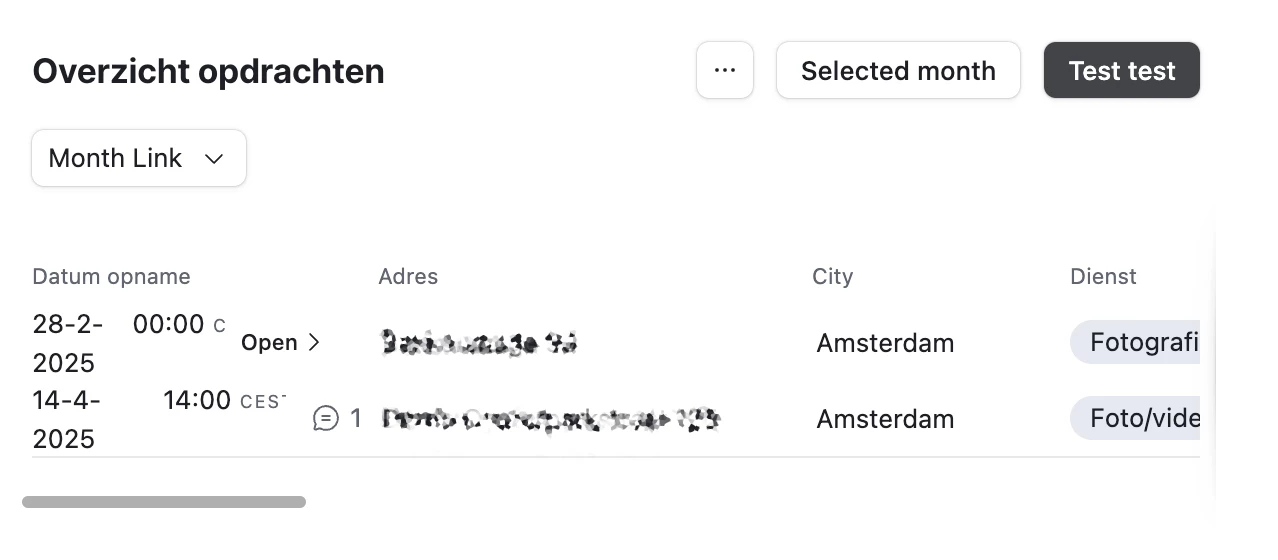Open the three-dot more options menu

[725, 70]
